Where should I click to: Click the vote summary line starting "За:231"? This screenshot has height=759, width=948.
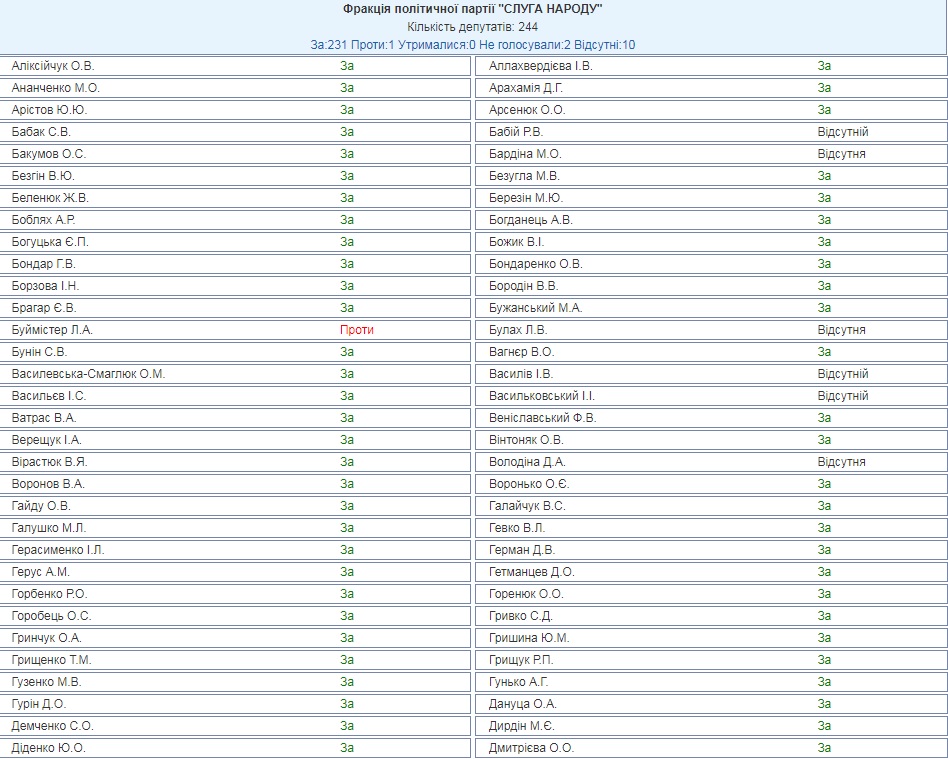coord(473,45)
